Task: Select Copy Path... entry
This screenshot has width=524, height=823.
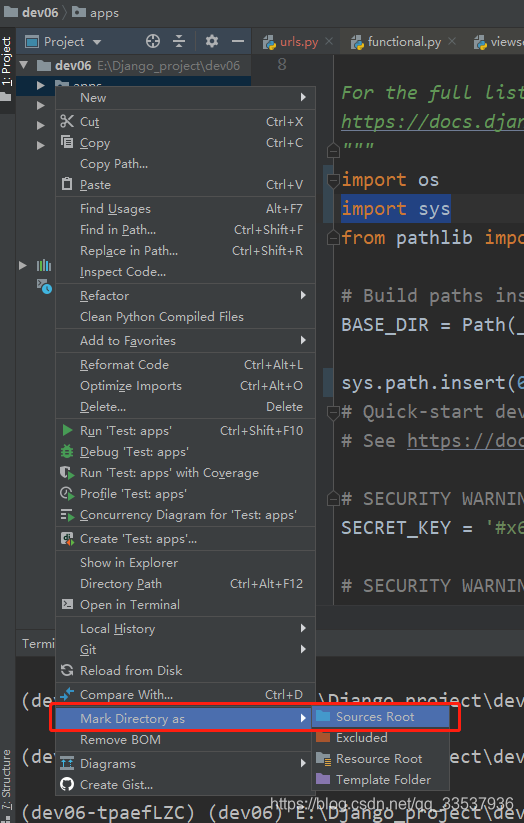Action: (185, 164)
